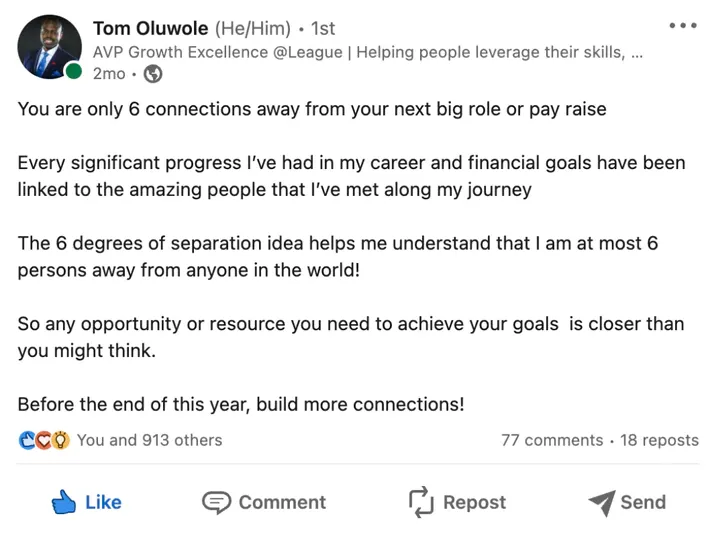Image resolution: width=710 pixels, height=533 pixels.
Task: Click the thumbs-up Like icon
Action: [63, 502]
